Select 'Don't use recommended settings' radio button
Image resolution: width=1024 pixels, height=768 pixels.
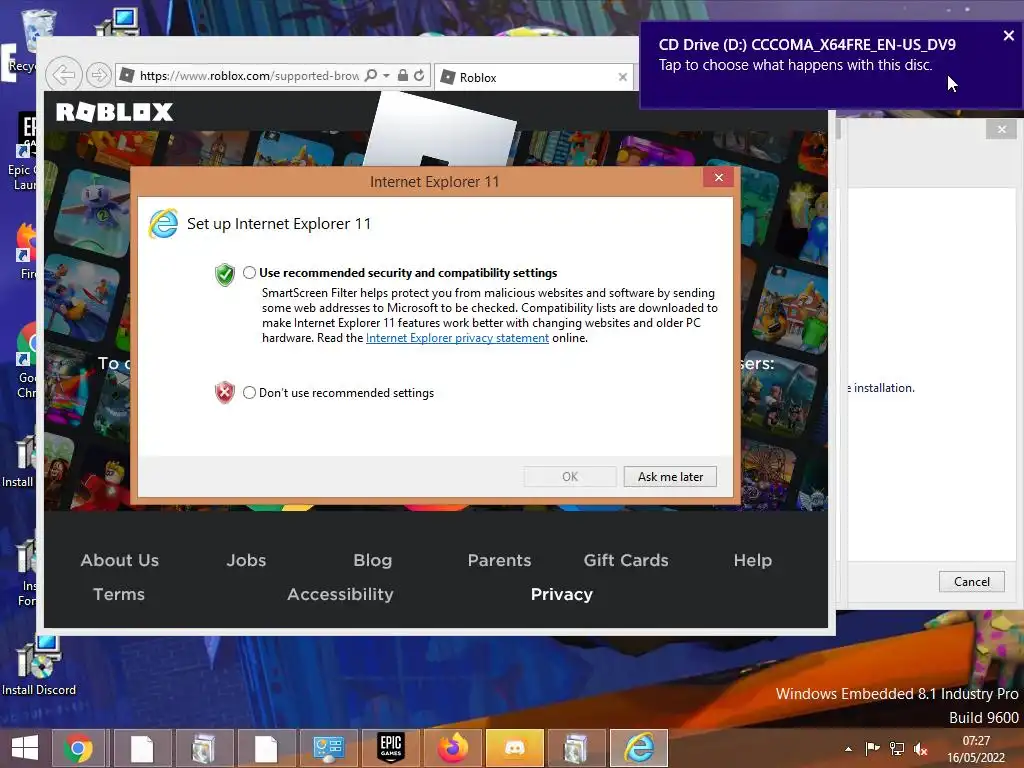(x=249, y=392)
